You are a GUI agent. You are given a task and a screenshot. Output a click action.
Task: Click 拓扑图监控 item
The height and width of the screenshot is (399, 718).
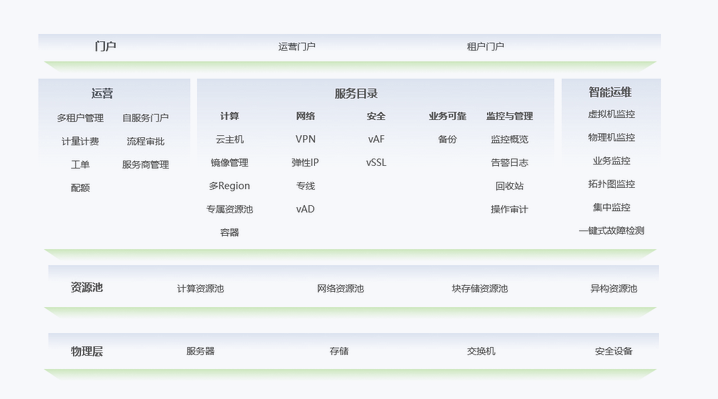coord(611,184)
